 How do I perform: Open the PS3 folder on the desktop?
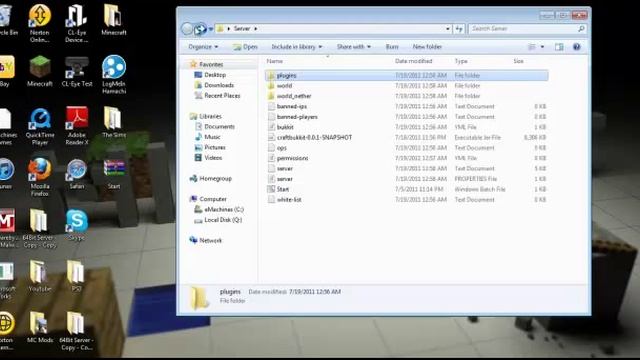(76, 276)
